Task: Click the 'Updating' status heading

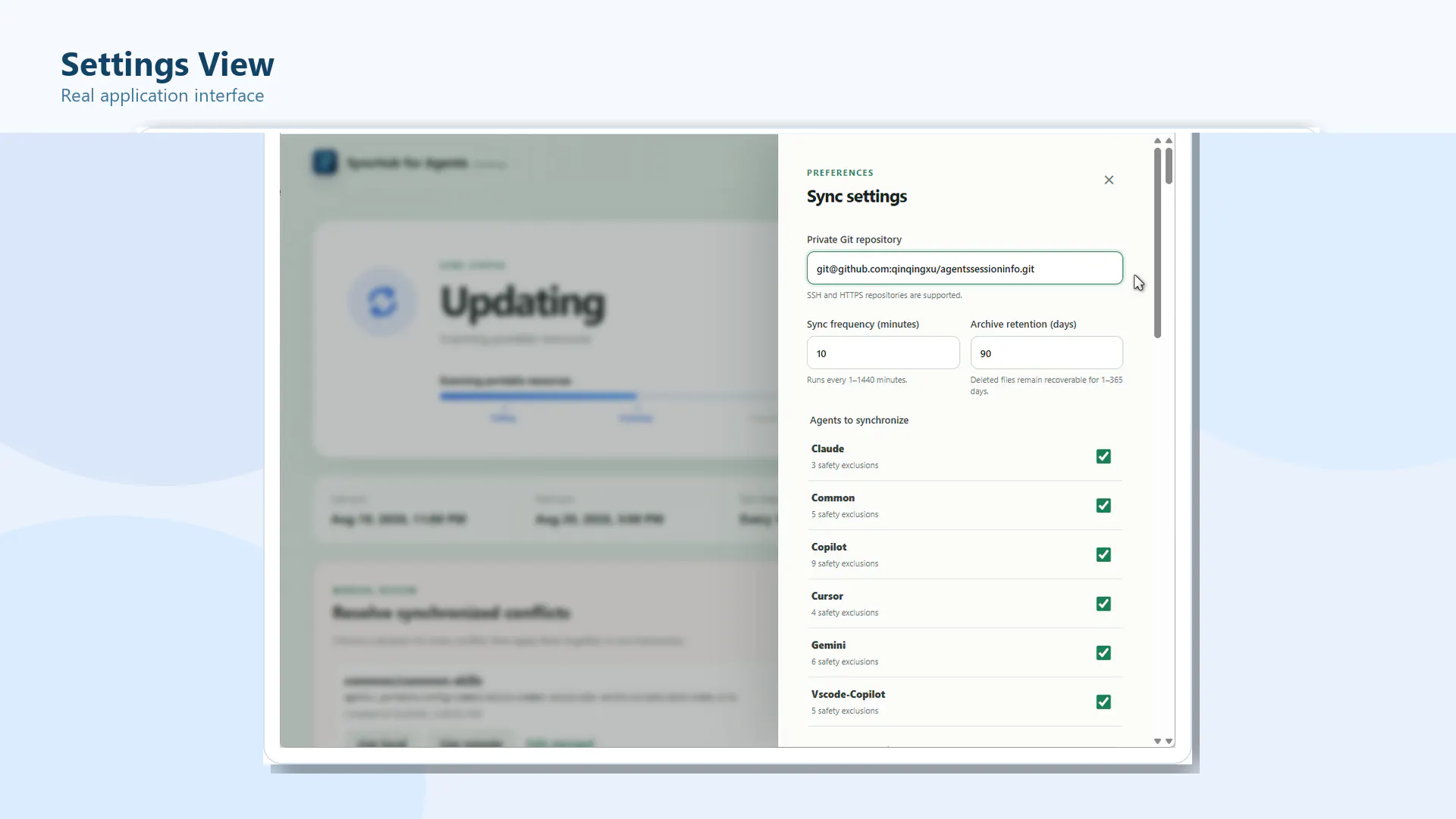Action: click(522, 303)
